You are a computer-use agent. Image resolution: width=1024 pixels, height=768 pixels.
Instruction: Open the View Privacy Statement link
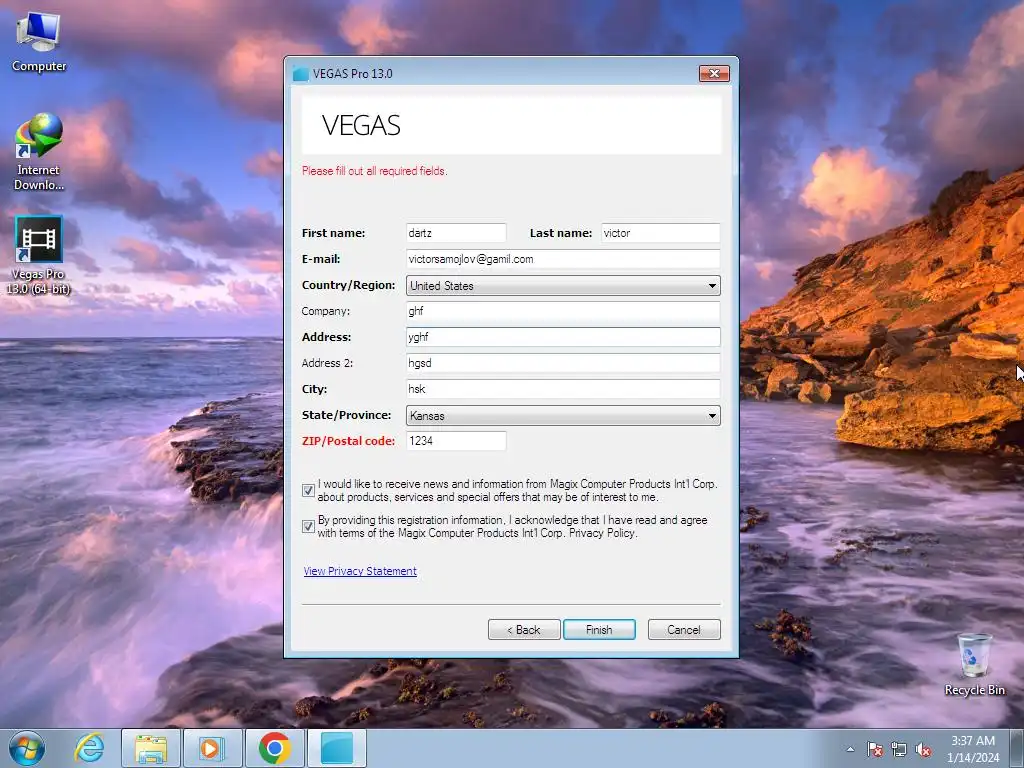(360, 571)
